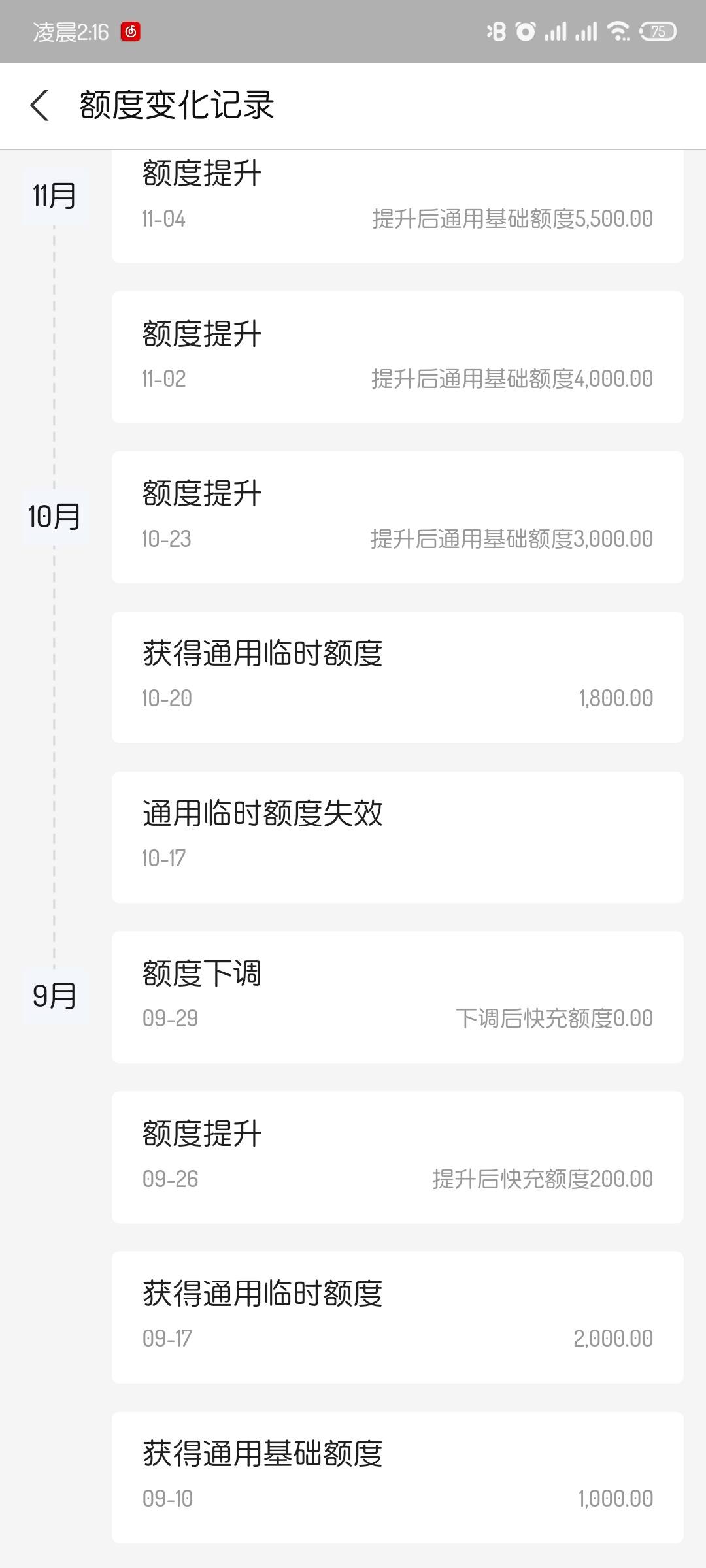Tap the 额度变化记录 page title
This screenshot has width=706, height=1568.
176,105
